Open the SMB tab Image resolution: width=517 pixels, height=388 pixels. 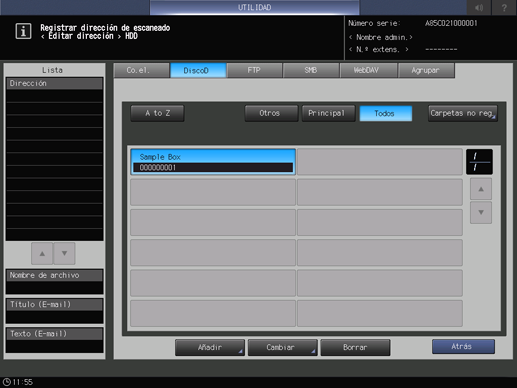click(x=311, y=70)
